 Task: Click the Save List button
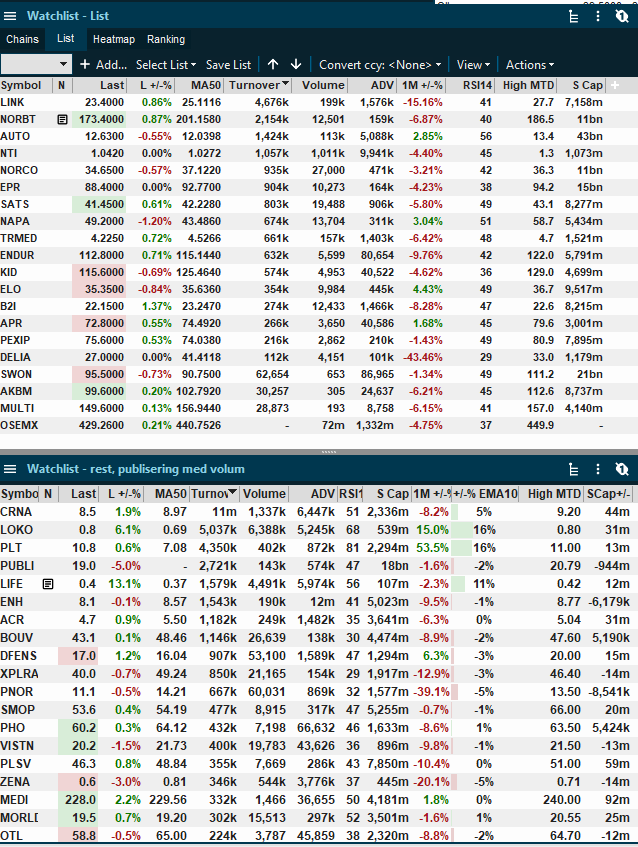pyautogui.click(x=229, y=65)
